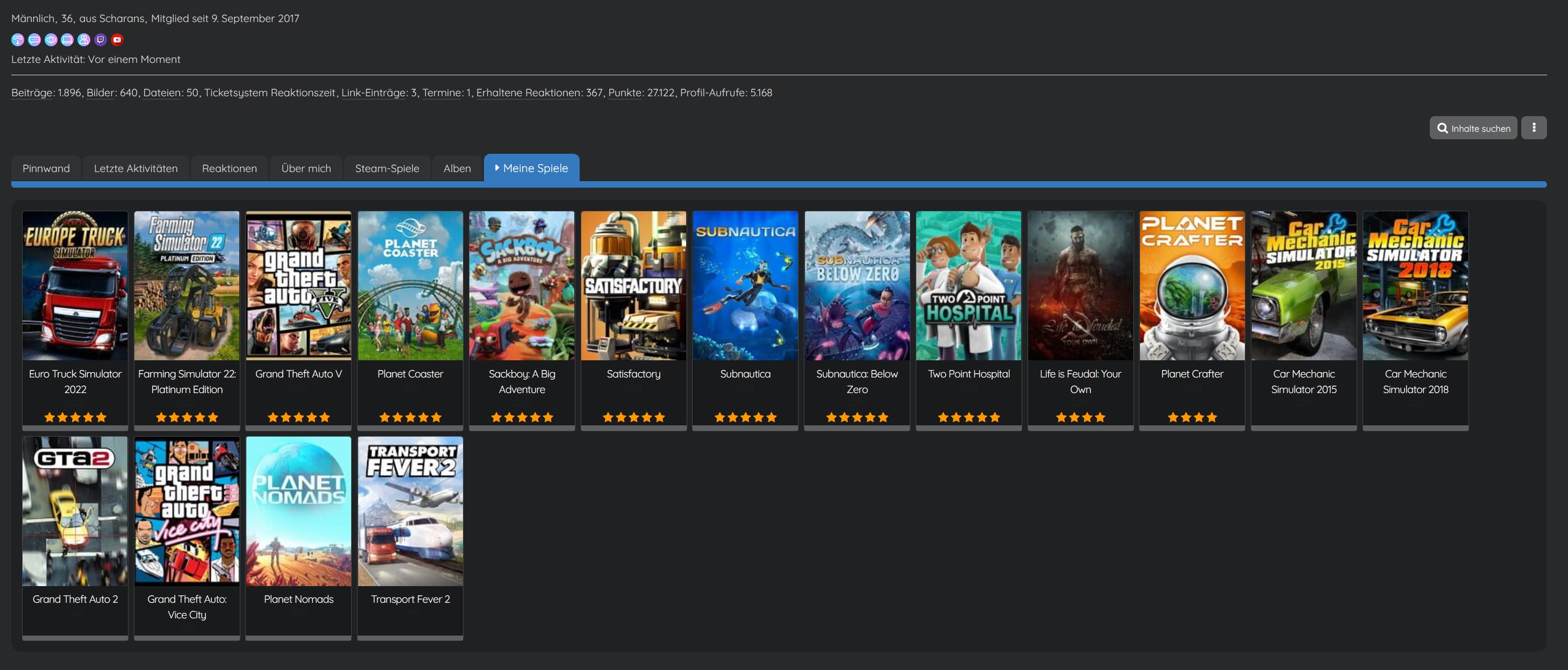Open the Alben tab
The height and width of the screenshot is (670, 1568).
point(457,168)
